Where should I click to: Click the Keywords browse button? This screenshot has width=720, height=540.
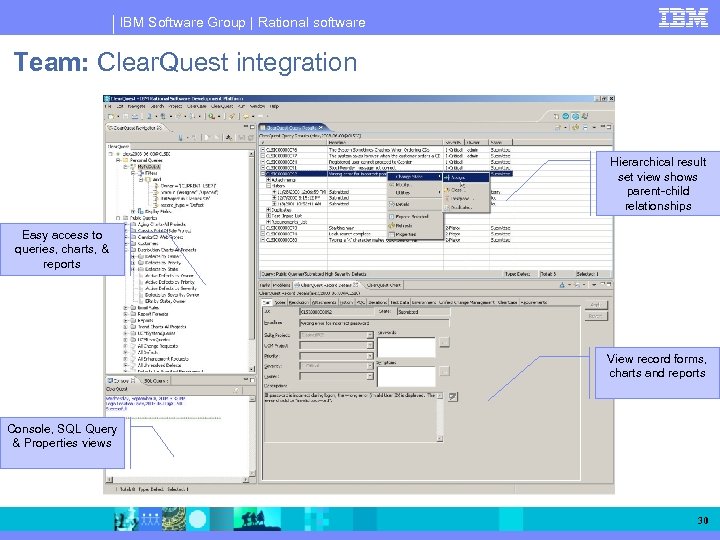(x=444, y=342)
